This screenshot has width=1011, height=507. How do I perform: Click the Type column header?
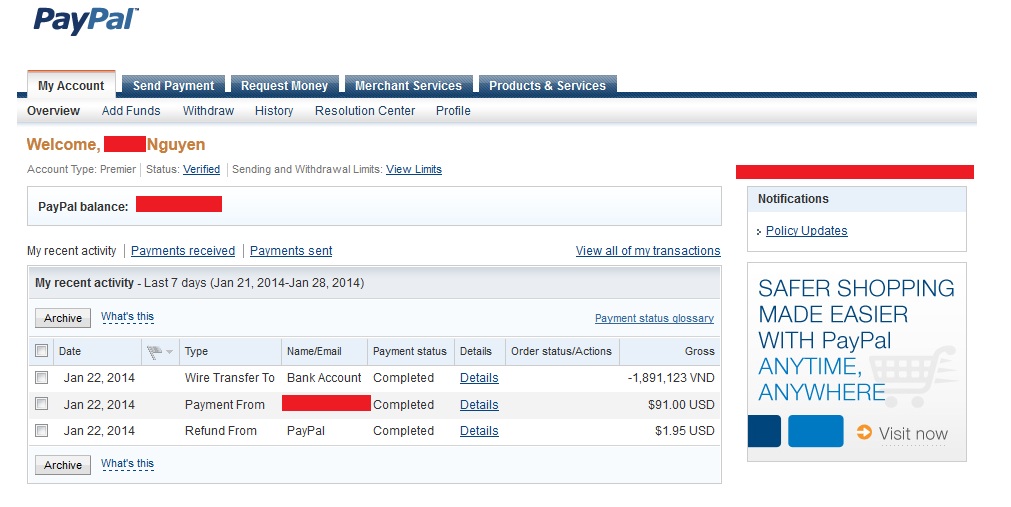coord(196,352)
